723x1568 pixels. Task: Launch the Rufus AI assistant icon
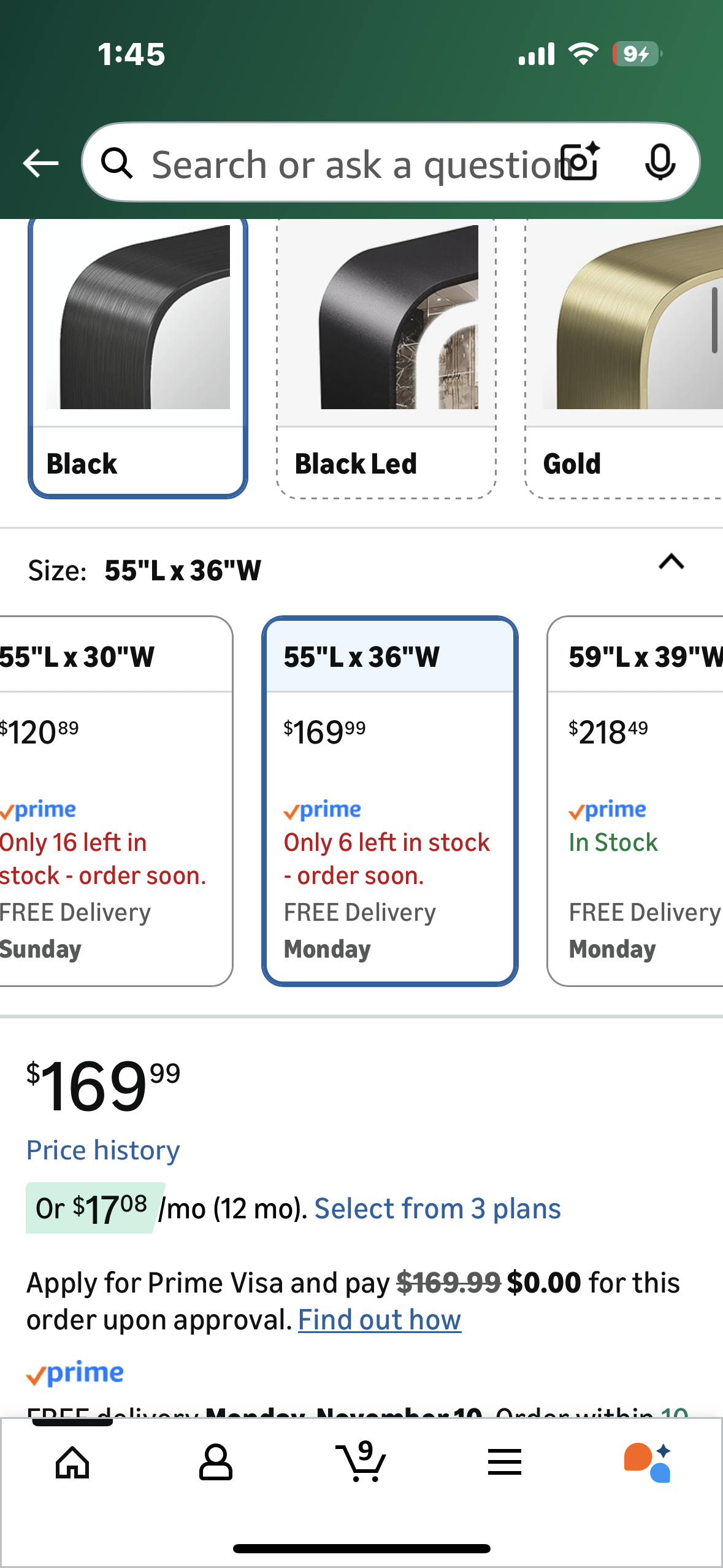pos(648,1462)
